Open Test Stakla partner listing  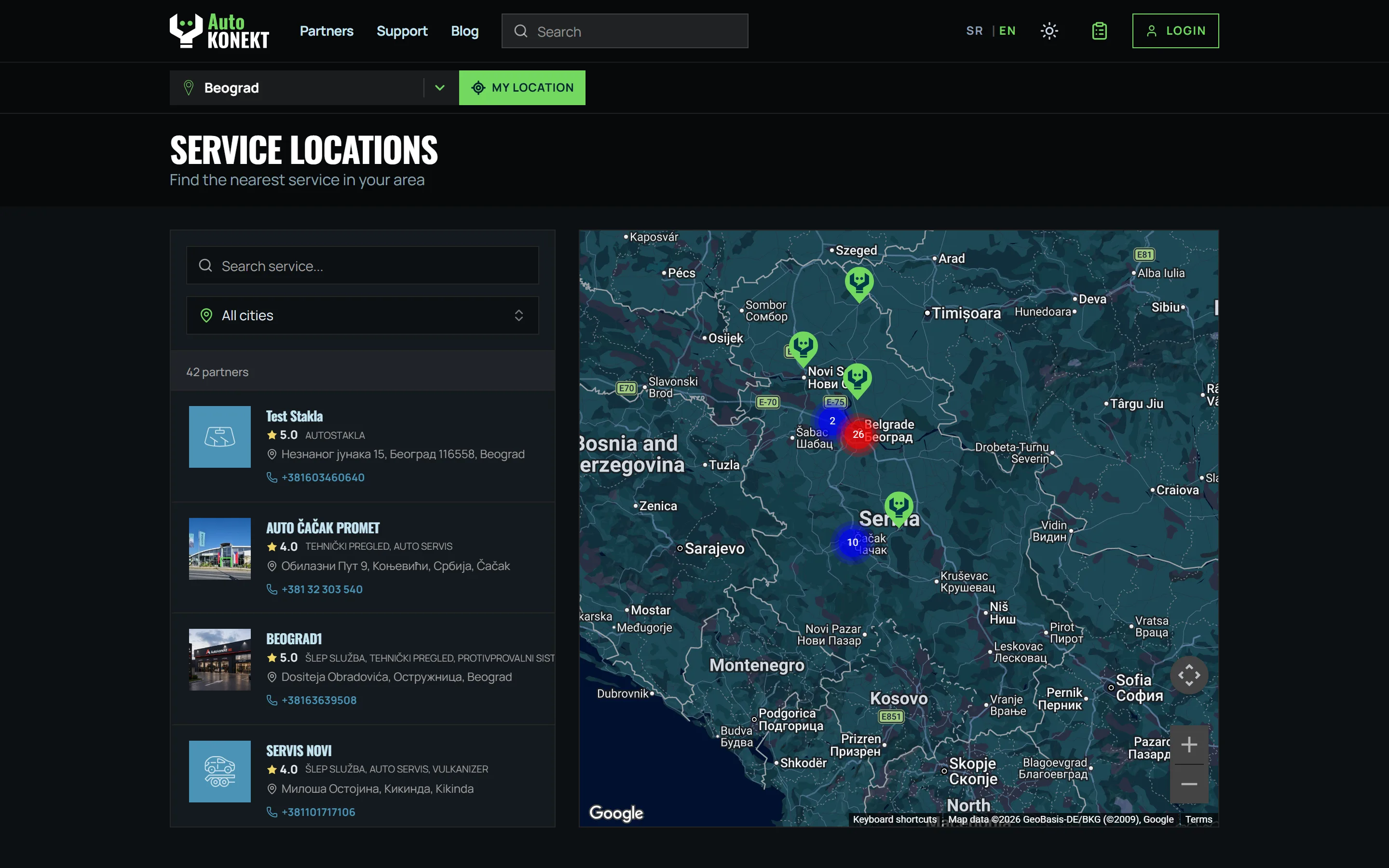pos(294,416)
